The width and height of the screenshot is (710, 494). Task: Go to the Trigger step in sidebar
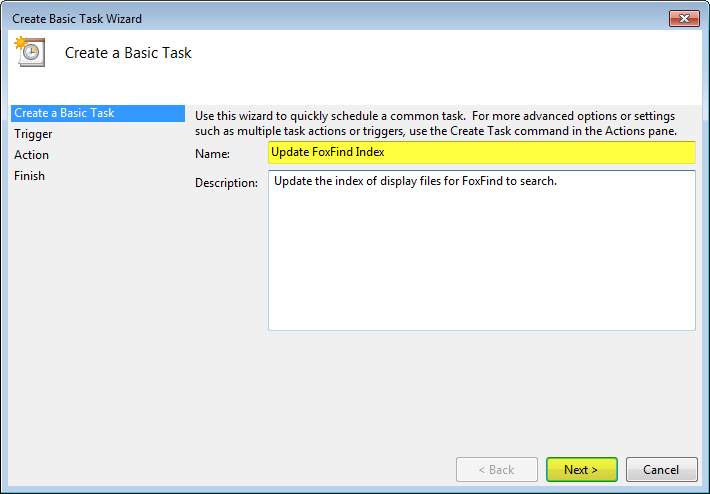coord(33,134)
